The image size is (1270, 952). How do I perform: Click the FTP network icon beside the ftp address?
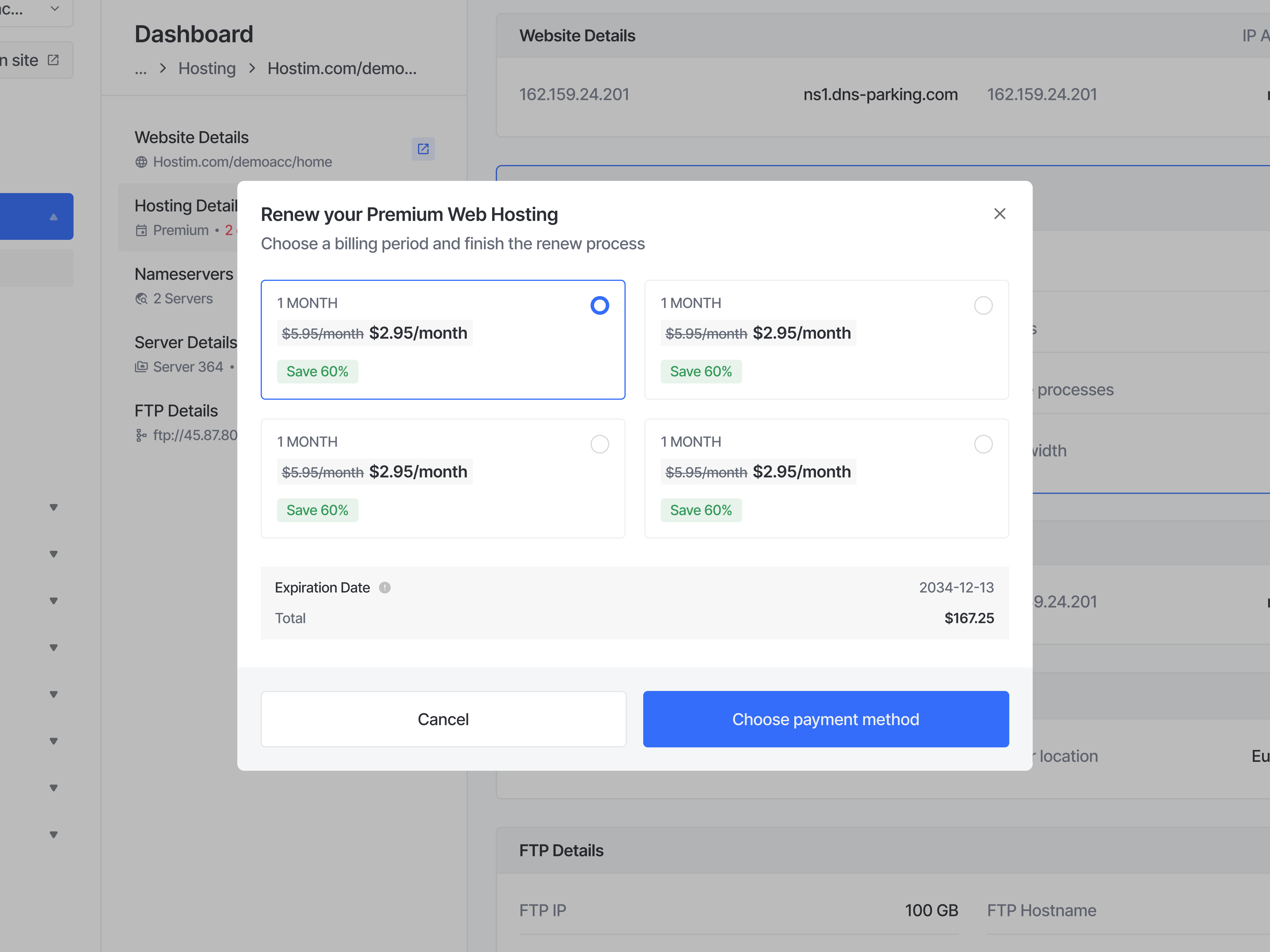[141, 435]
